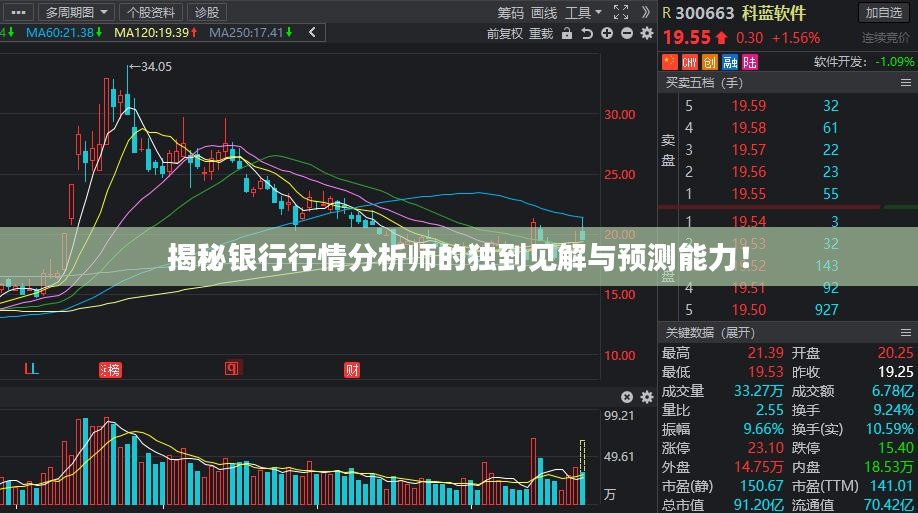Open the three-dots more menu
This screenshot has height=513, width=918.
(x=18, y=12)
